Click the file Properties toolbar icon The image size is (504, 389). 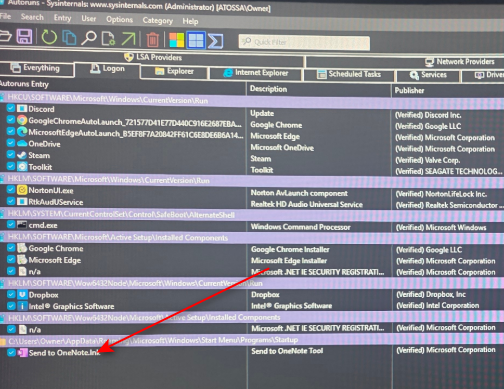[x=108, y=39]
